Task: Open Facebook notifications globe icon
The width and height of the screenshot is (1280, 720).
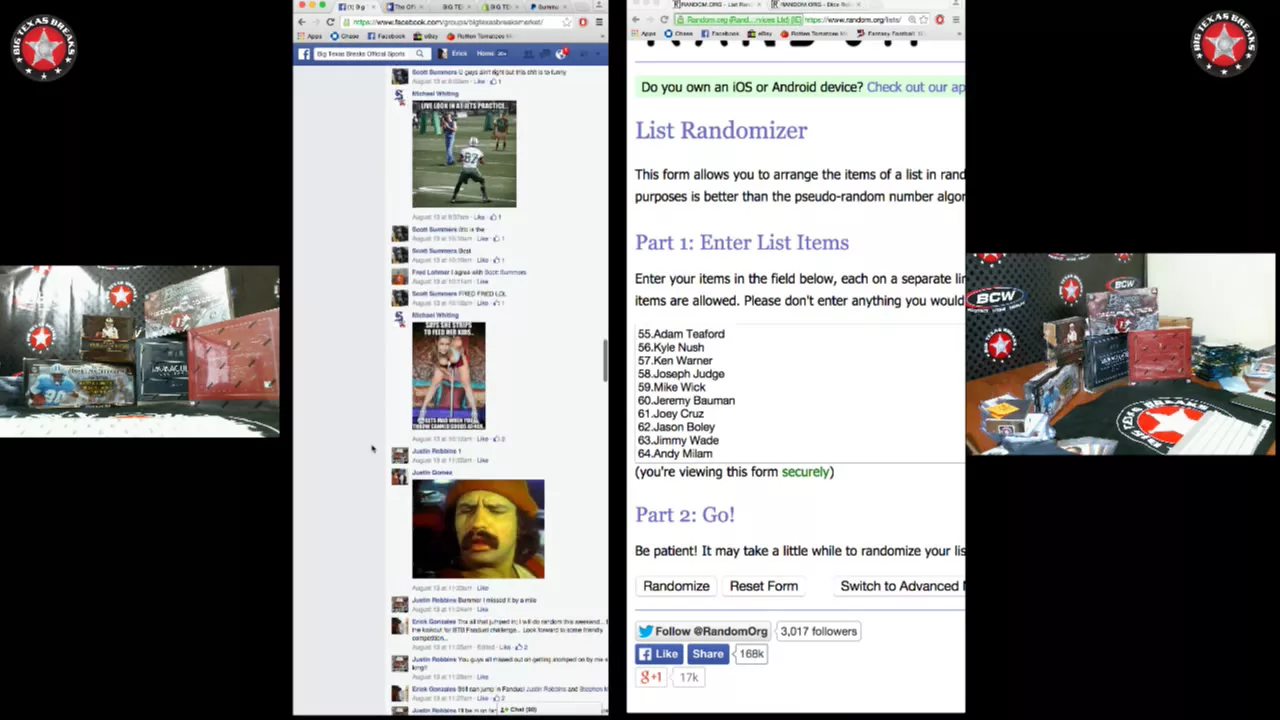Action: click(560, 54)
